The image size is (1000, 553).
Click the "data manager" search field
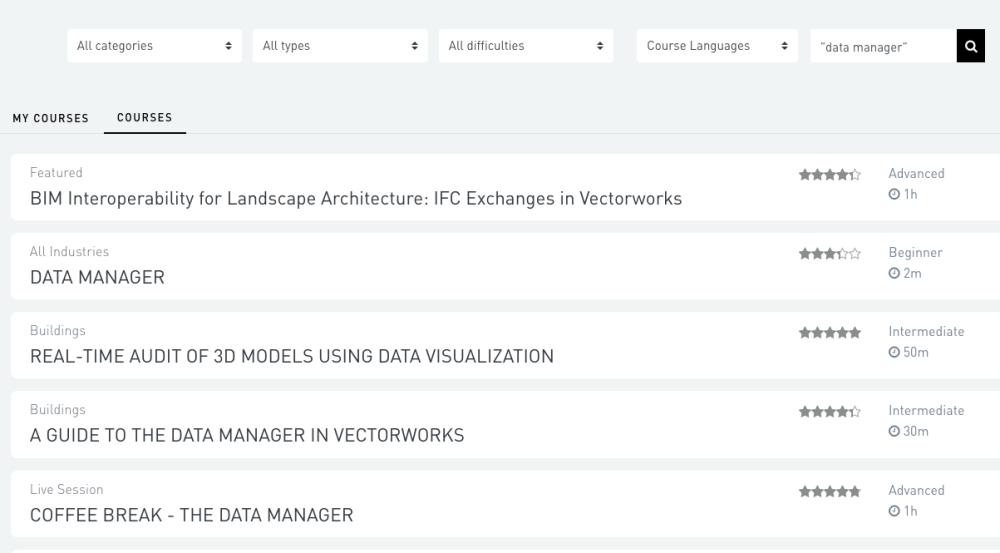(882, 46)
